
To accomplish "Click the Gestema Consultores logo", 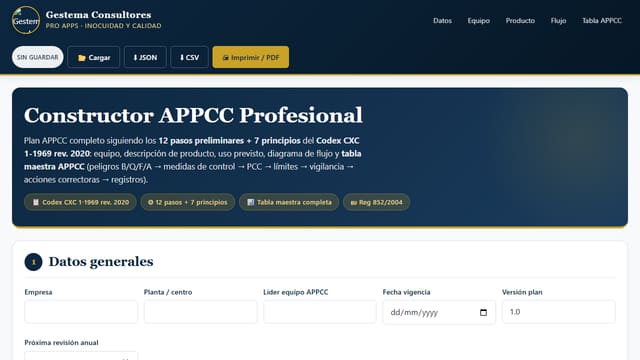I will tap(26, 20).
